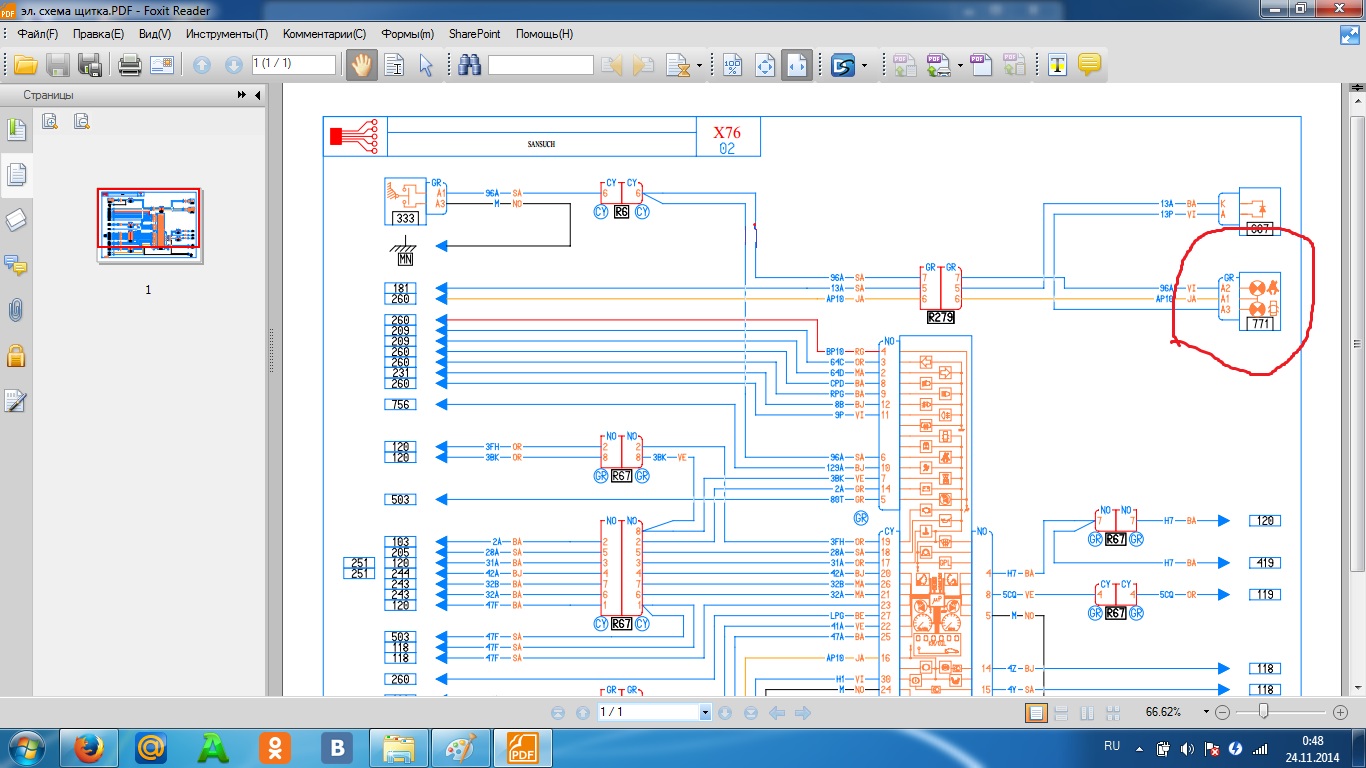The width and height of the screenshot is (1366, 768).
Task: Open the Windows Start menu
Action: (25, 748)
